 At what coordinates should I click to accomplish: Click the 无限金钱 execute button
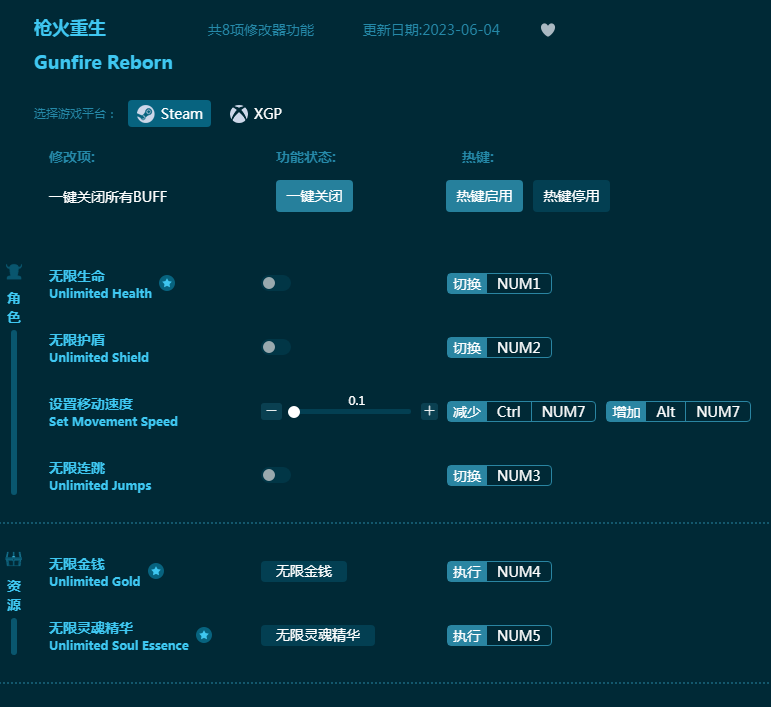click(304, 571)
